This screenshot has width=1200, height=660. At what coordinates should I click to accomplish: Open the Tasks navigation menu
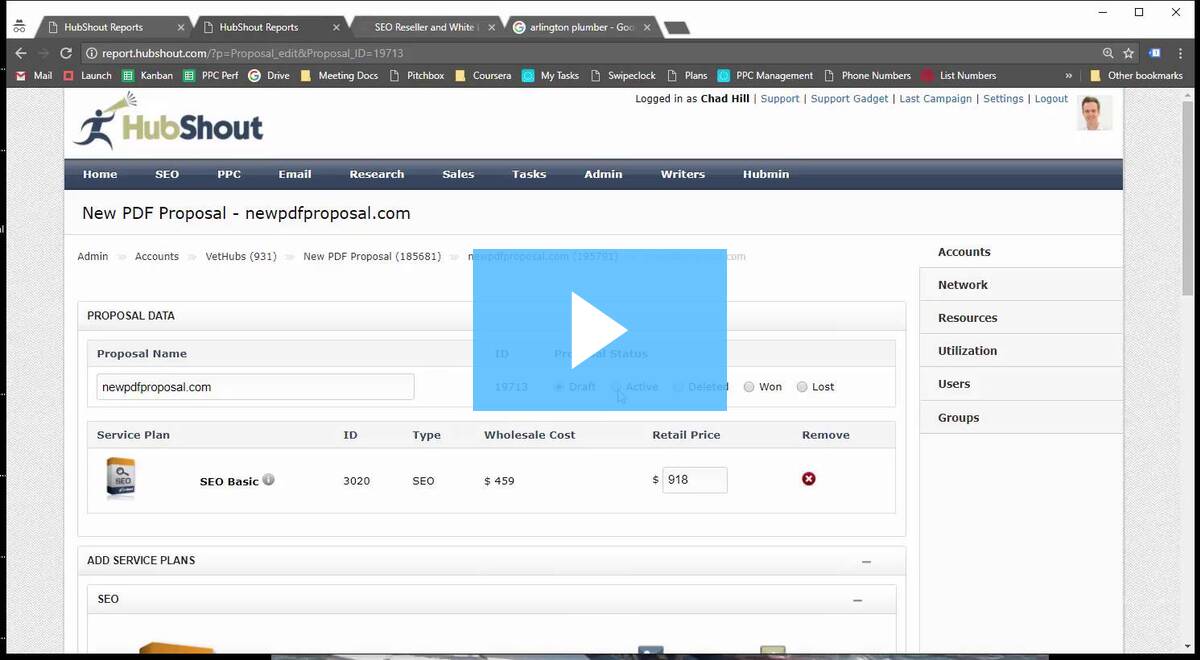tap(529, 174)
